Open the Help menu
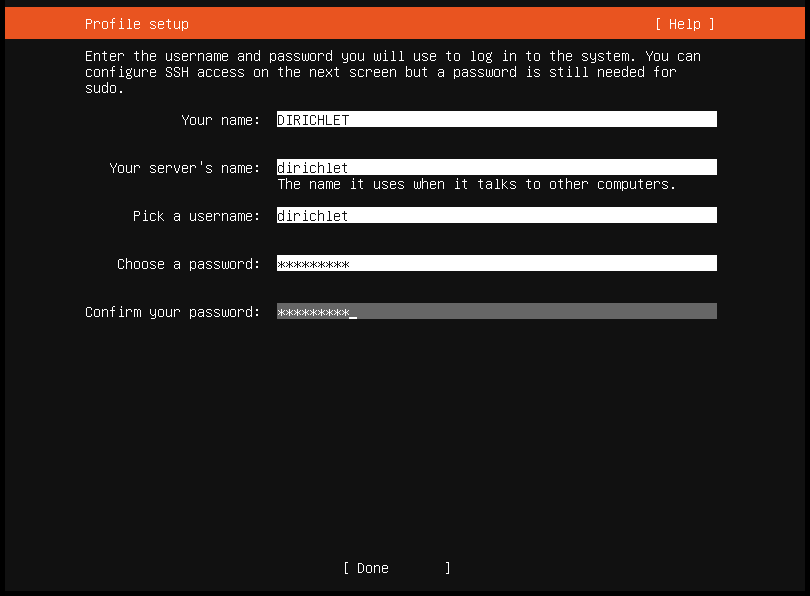This screenshot has height=596, width=810. tap(684, 24)
